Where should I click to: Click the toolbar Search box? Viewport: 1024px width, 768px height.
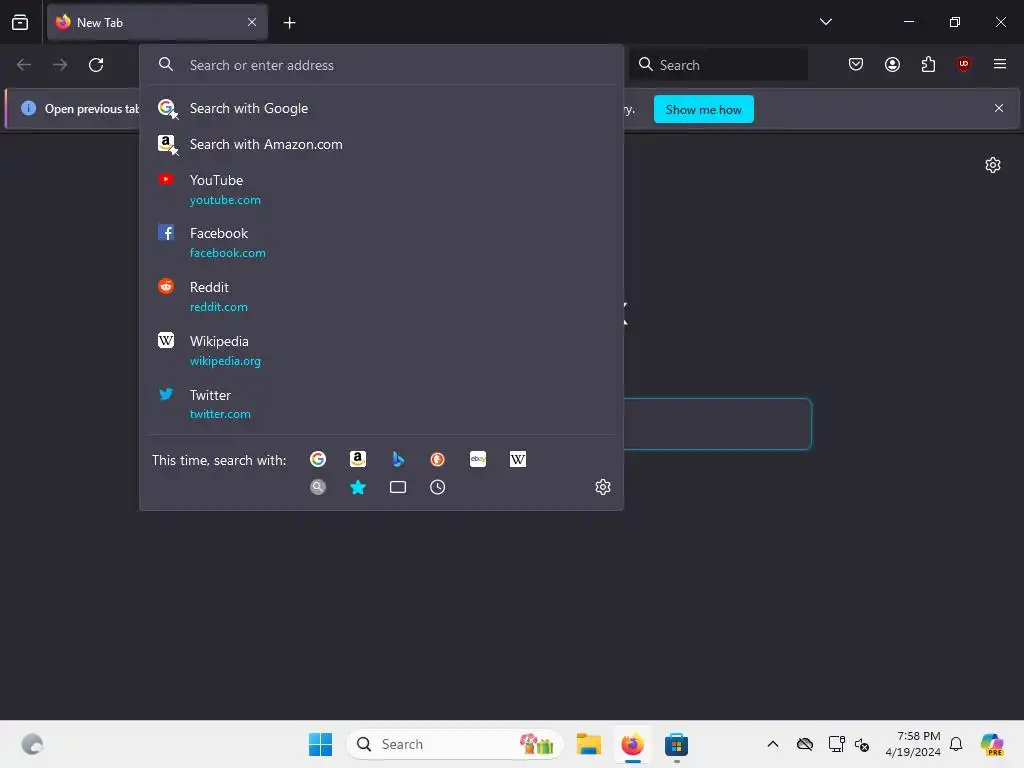[x=718, y=65]
